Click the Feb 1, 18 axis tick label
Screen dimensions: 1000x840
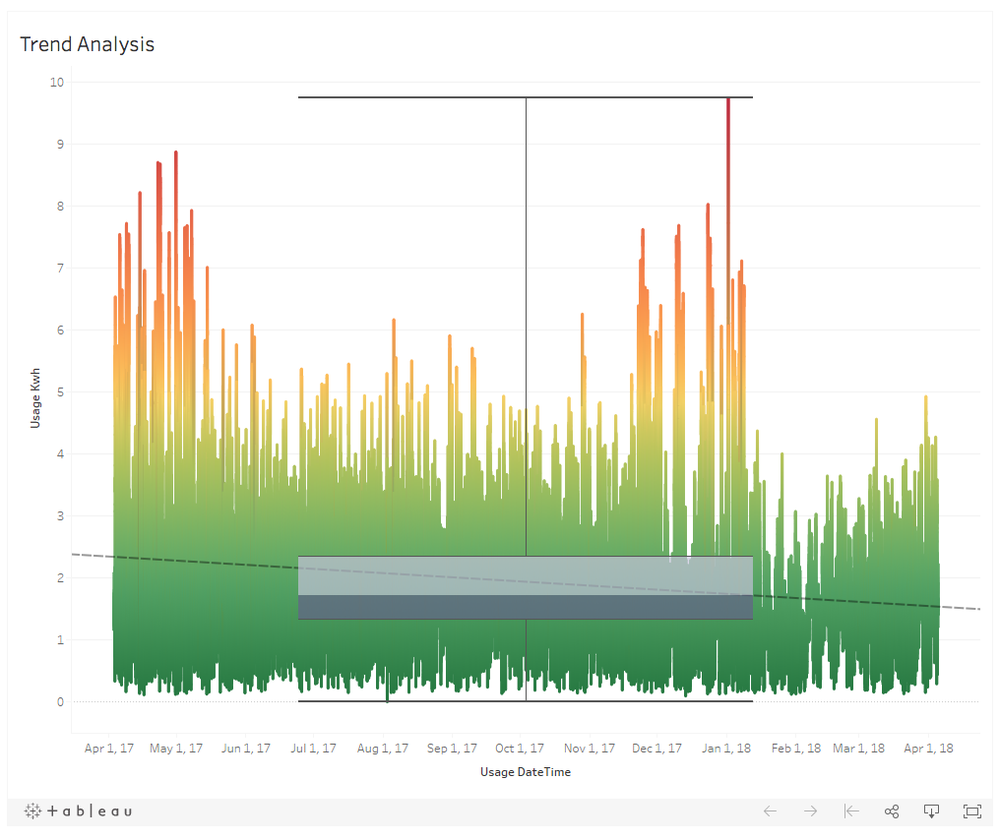796,748
